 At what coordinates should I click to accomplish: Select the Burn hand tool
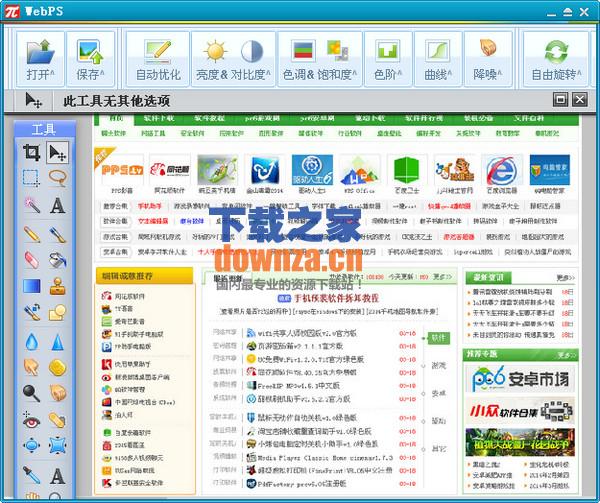[x=57, y=393]
